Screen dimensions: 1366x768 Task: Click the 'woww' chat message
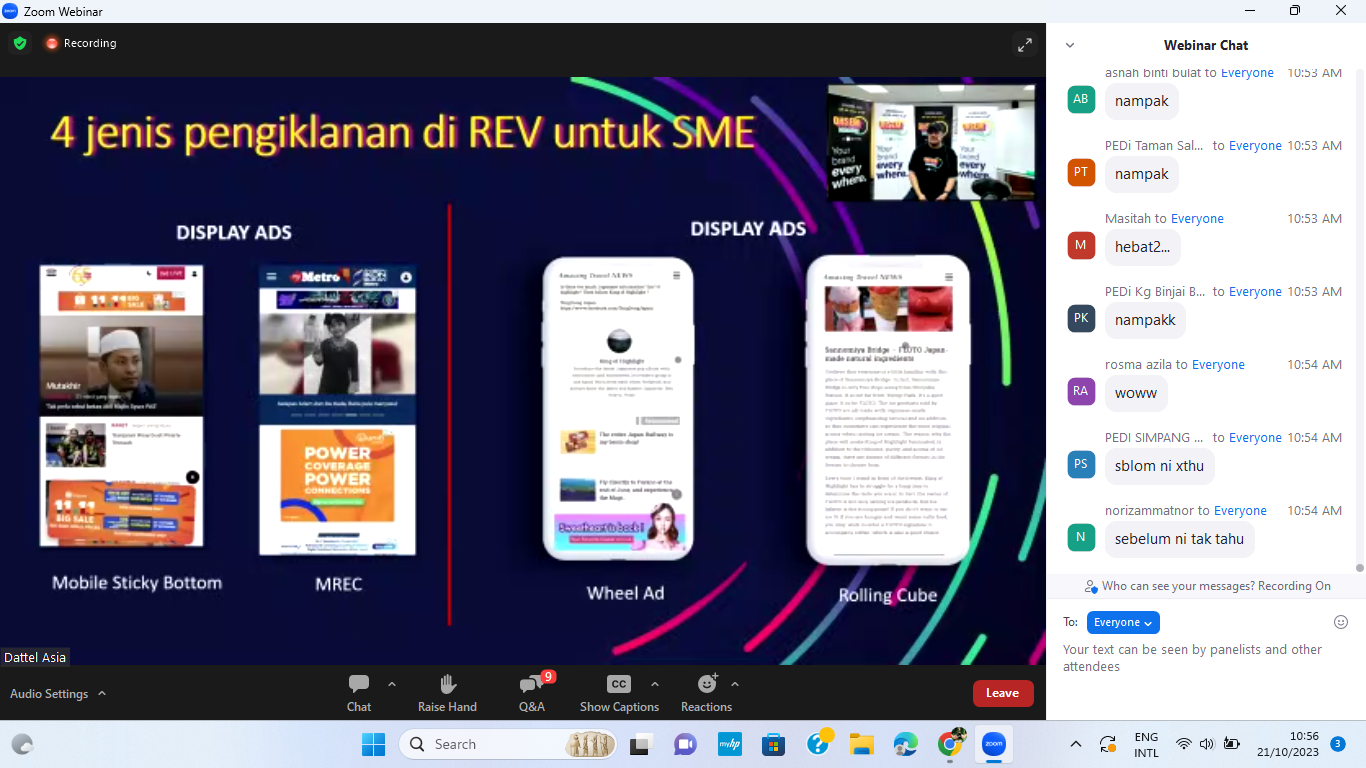click(1136, 393)
